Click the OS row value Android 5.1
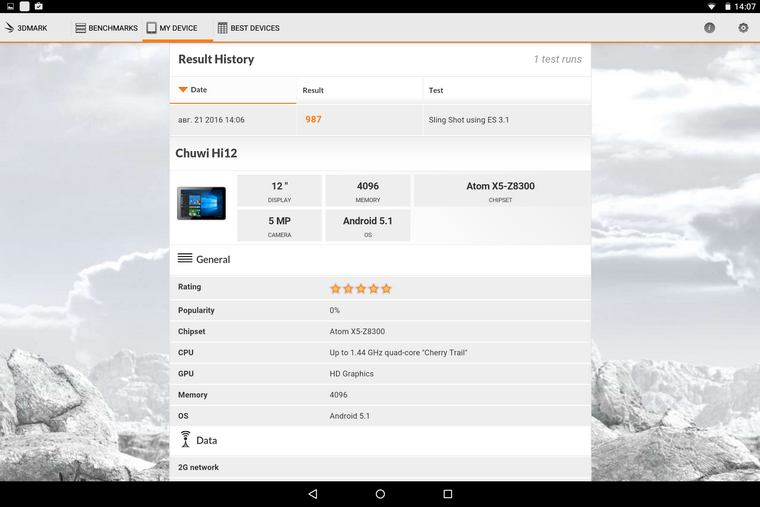Screen dimensions: 760x507 point(349,416)
